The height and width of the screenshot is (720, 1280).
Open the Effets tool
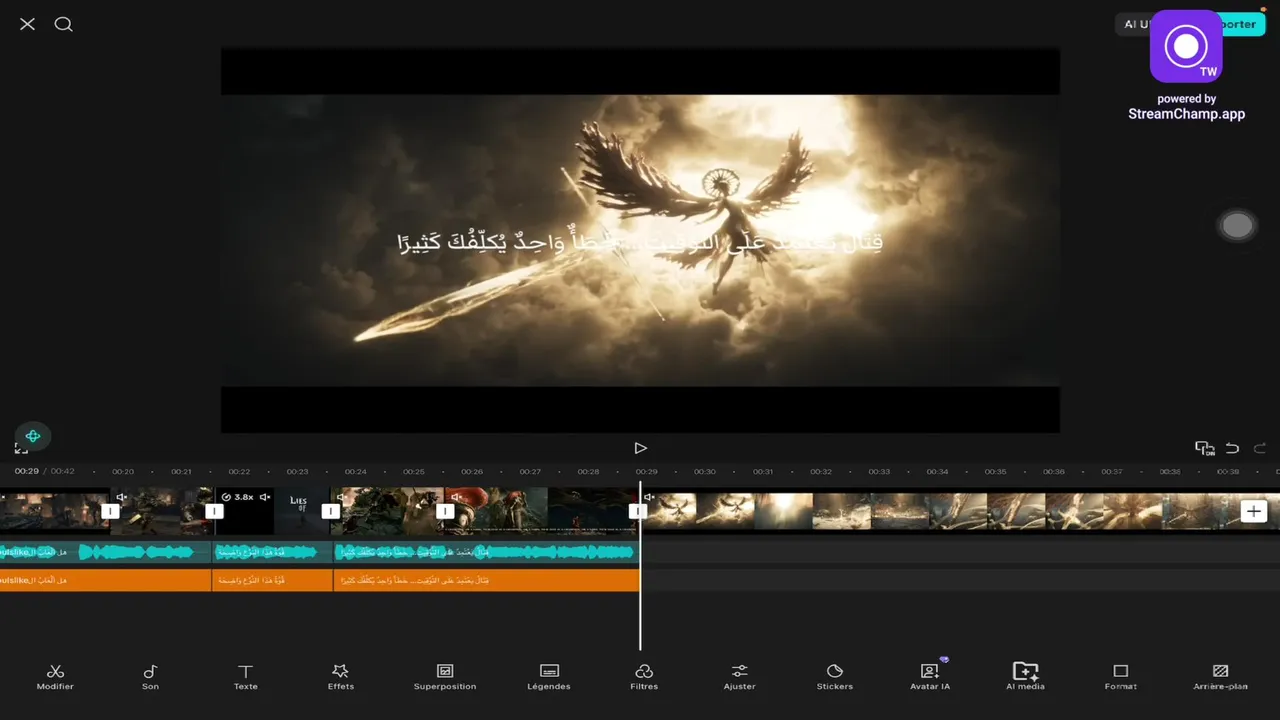click(x=340, y=677)
